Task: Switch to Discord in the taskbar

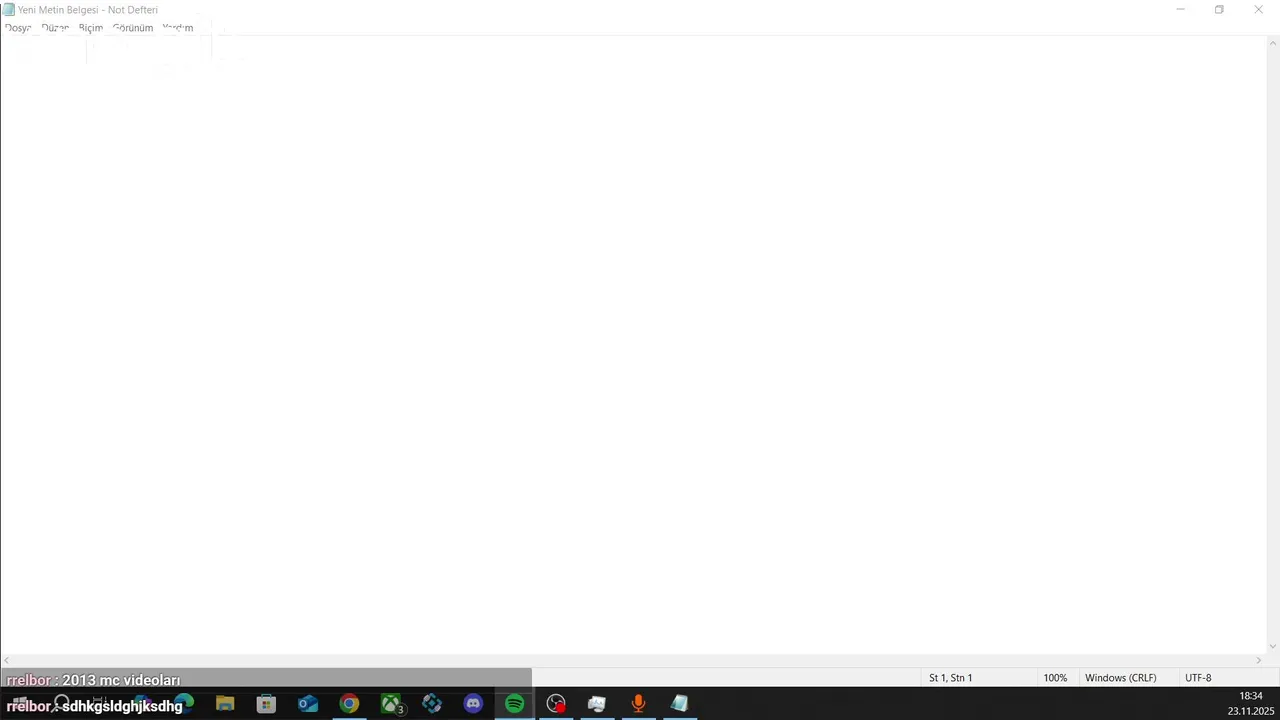Action: point(473,704)
